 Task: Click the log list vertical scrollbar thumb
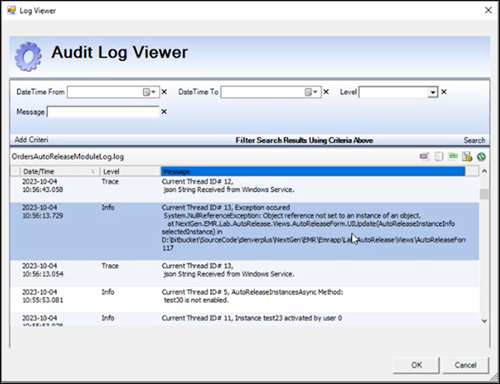484,194
